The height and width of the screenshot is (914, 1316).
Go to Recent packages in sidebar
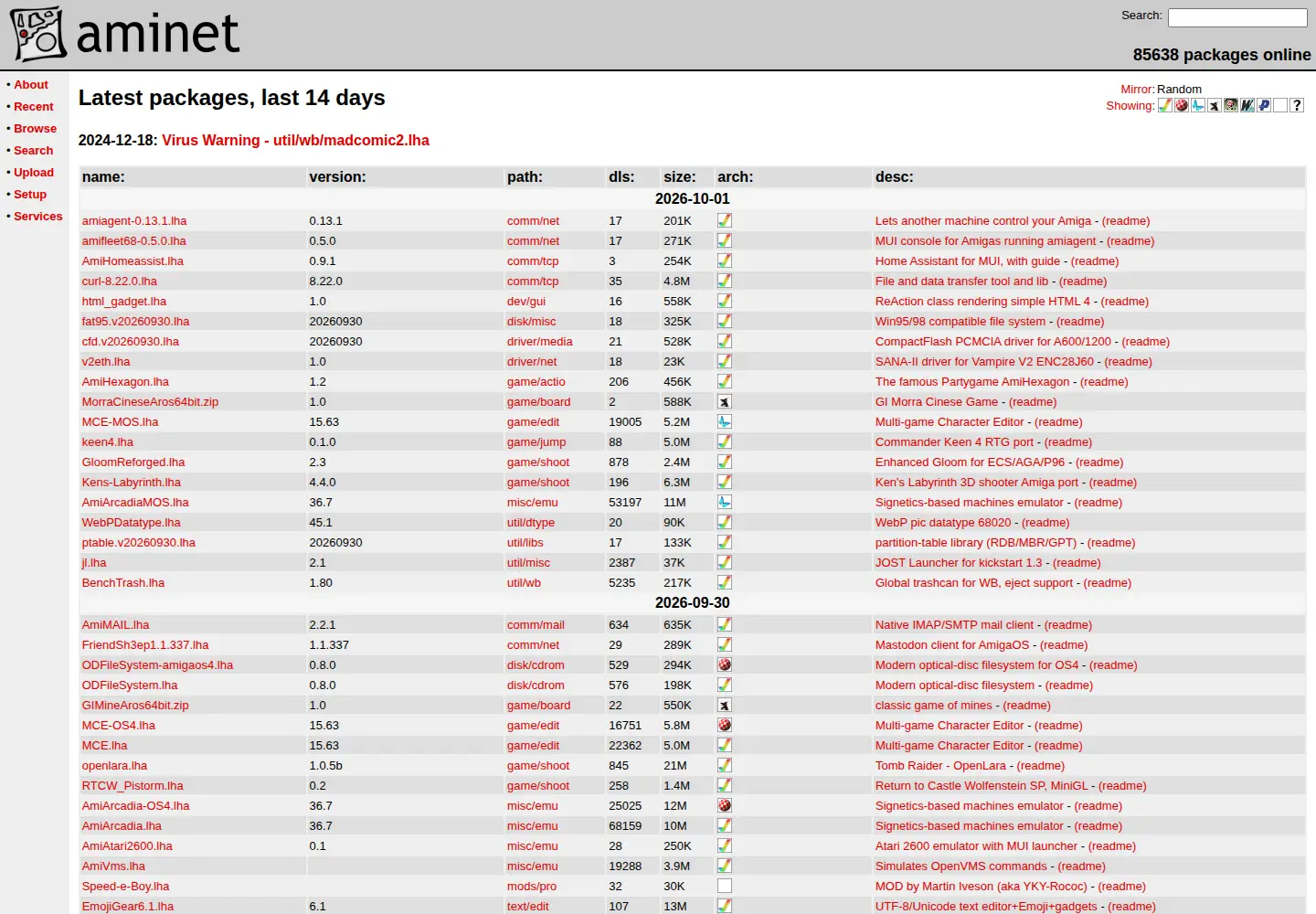click(34, 107)
